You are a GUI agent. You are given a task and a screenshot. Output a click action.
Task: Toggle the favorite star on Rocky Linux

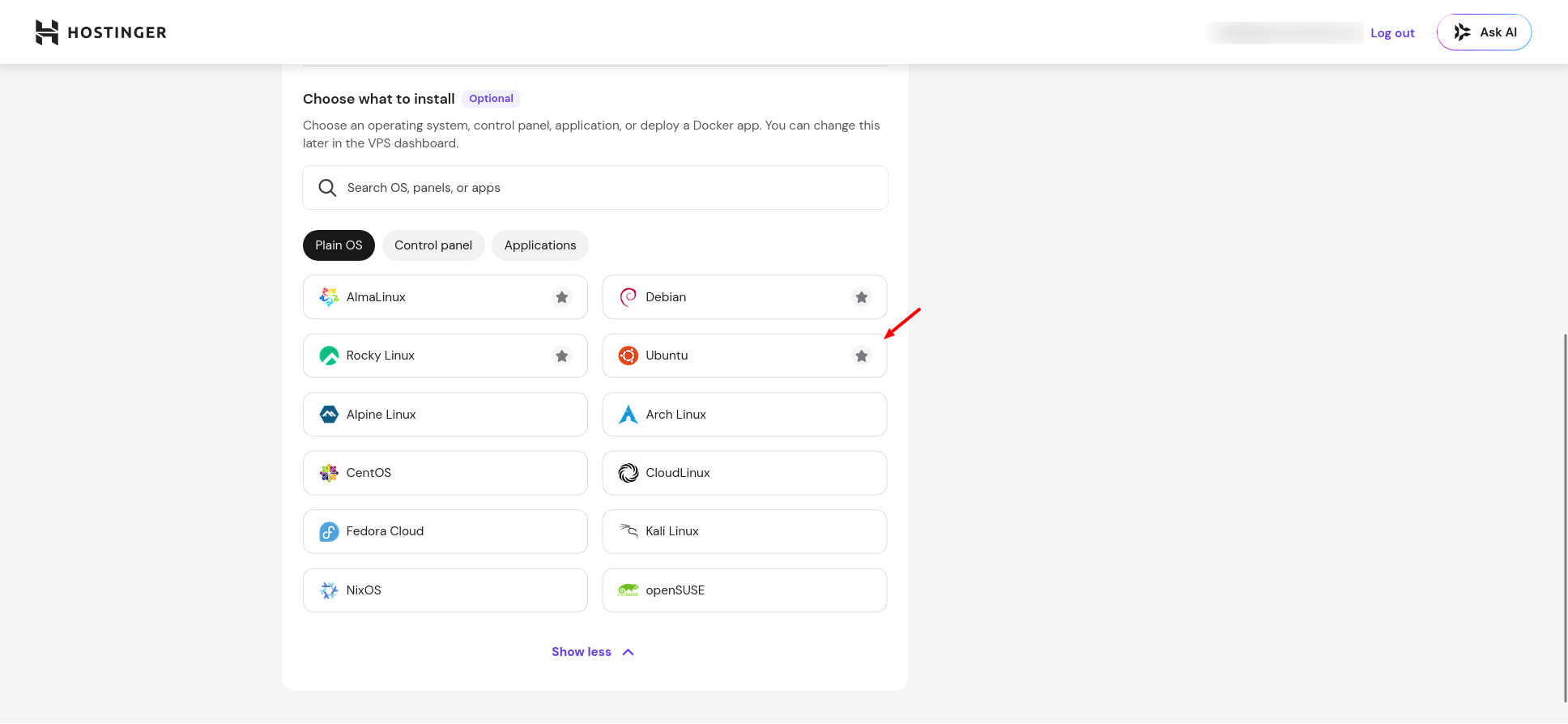pyautogui.click(x=562, y=356)
